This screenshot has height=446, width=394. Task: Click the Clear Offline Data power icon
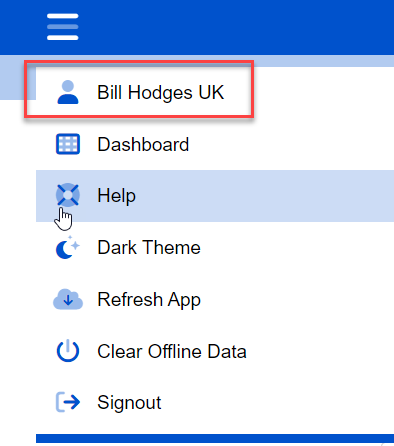[68, 351]
